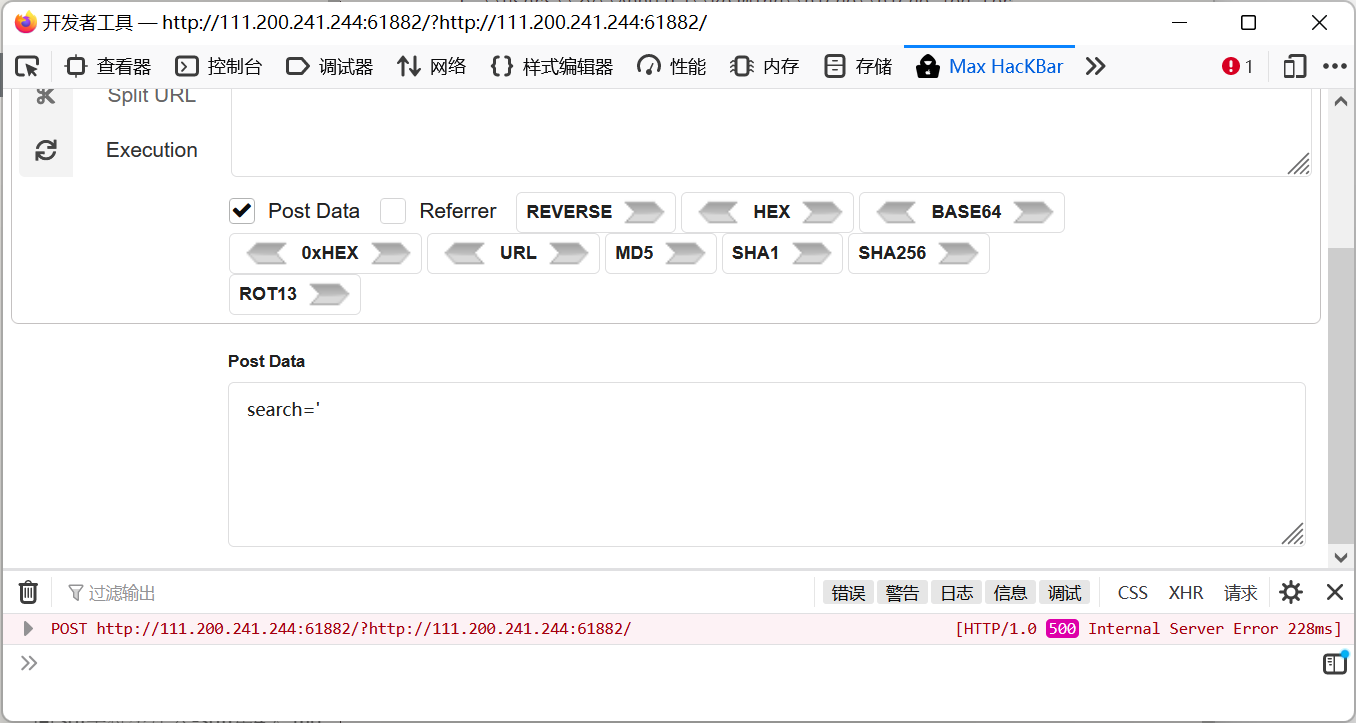The height and width of the screenshot is (723, 1356).
Task: Show more tools overflow chevron
Action: tap(1096, 67)
